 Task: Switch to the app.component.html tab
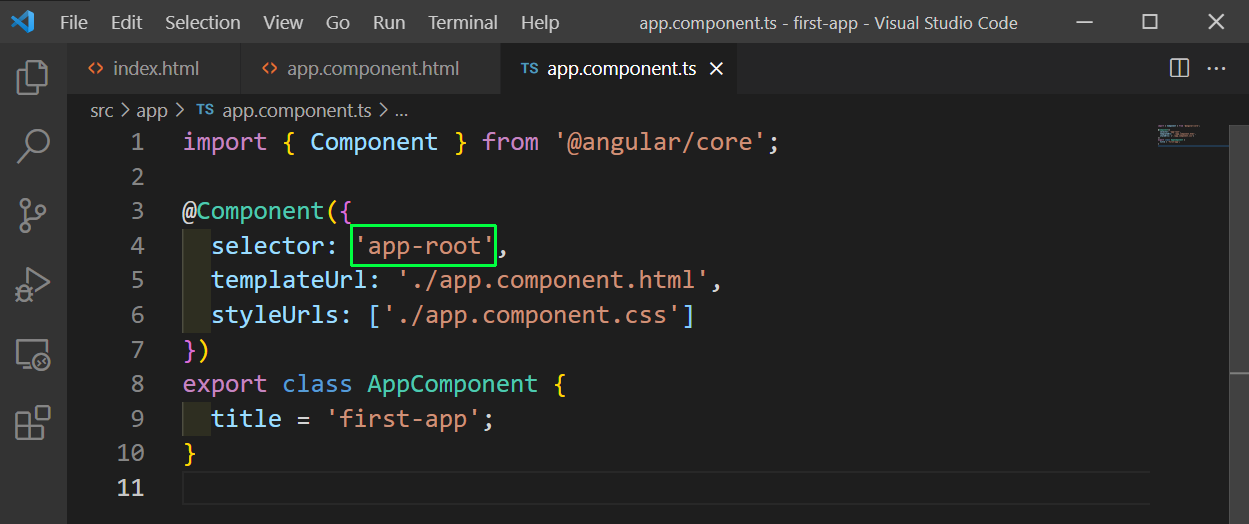tap(371, 69)
